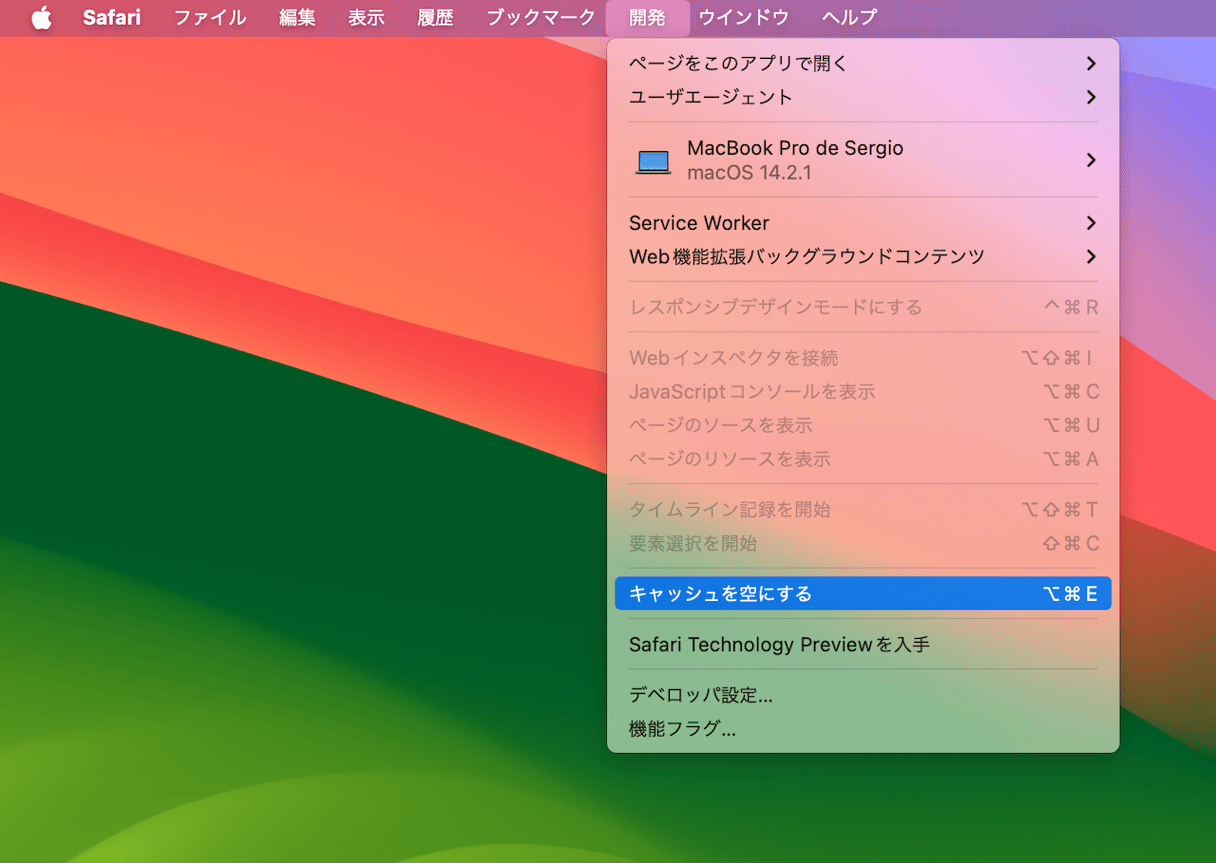Open 機能フラグ… option
The width and height of the screenshot is (1216, 863).
[x=682, y=729]
